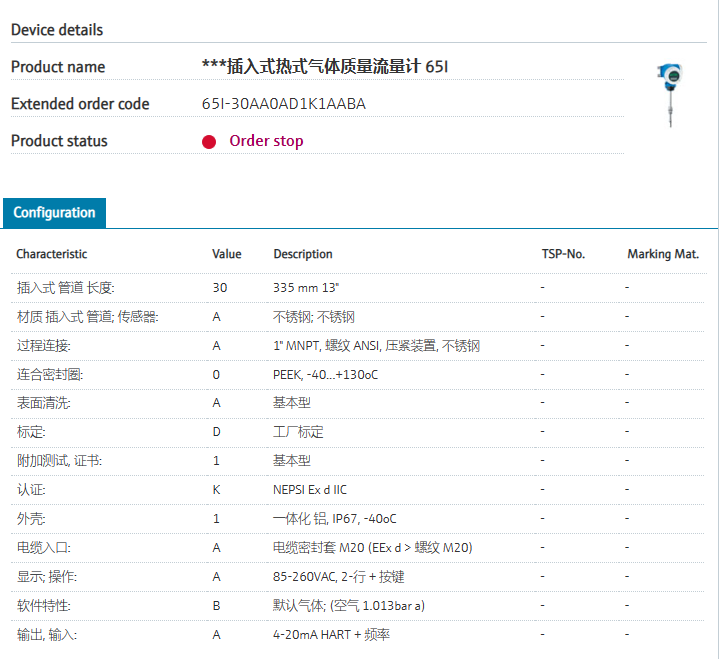Click the Description column header
This screenshot has width=720, height=659.
tap(303, 254)
